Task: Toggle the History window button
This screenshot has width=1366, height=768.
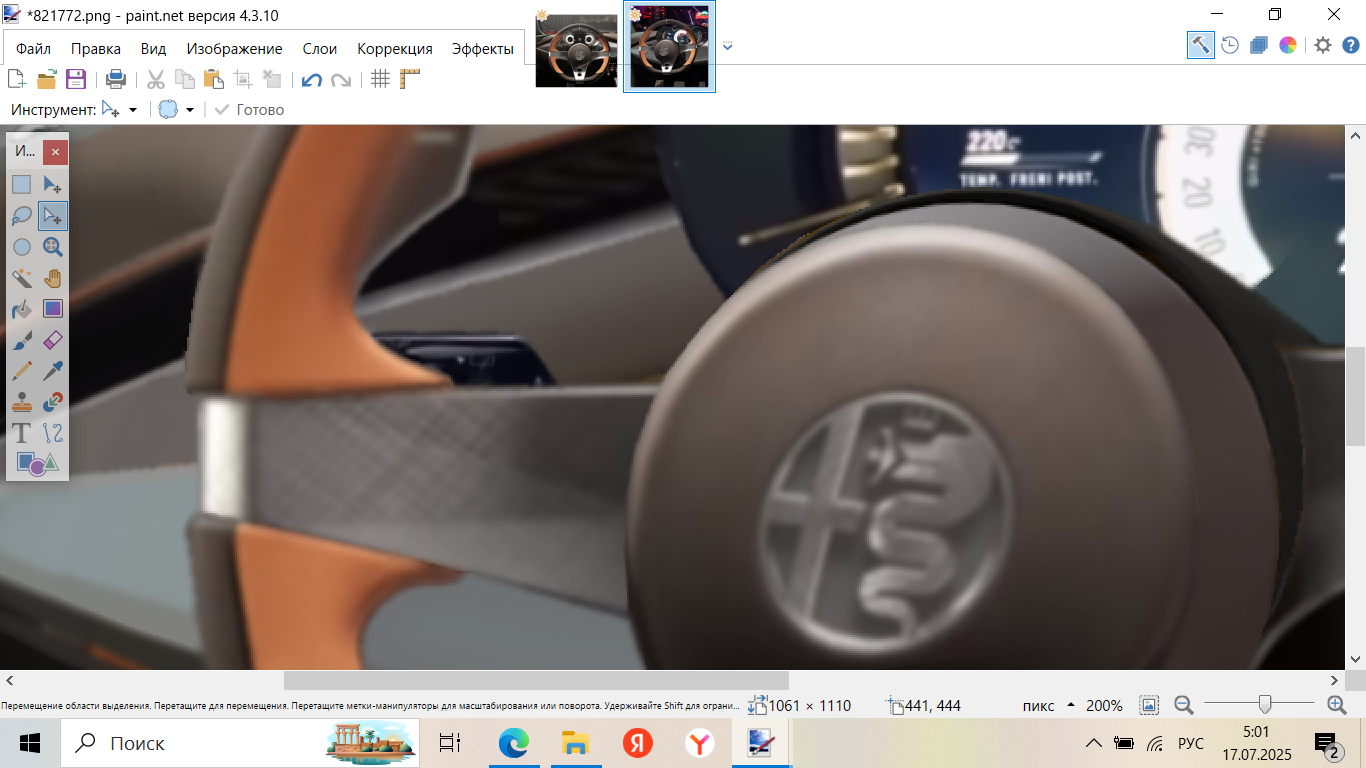Action: (1230, 45)
